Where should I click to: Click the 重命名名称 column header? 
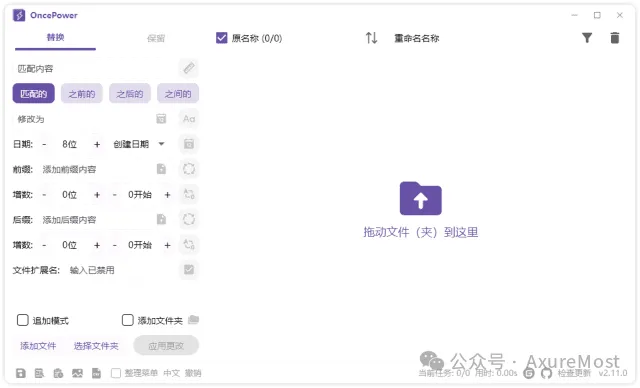(x=416, y=38)
